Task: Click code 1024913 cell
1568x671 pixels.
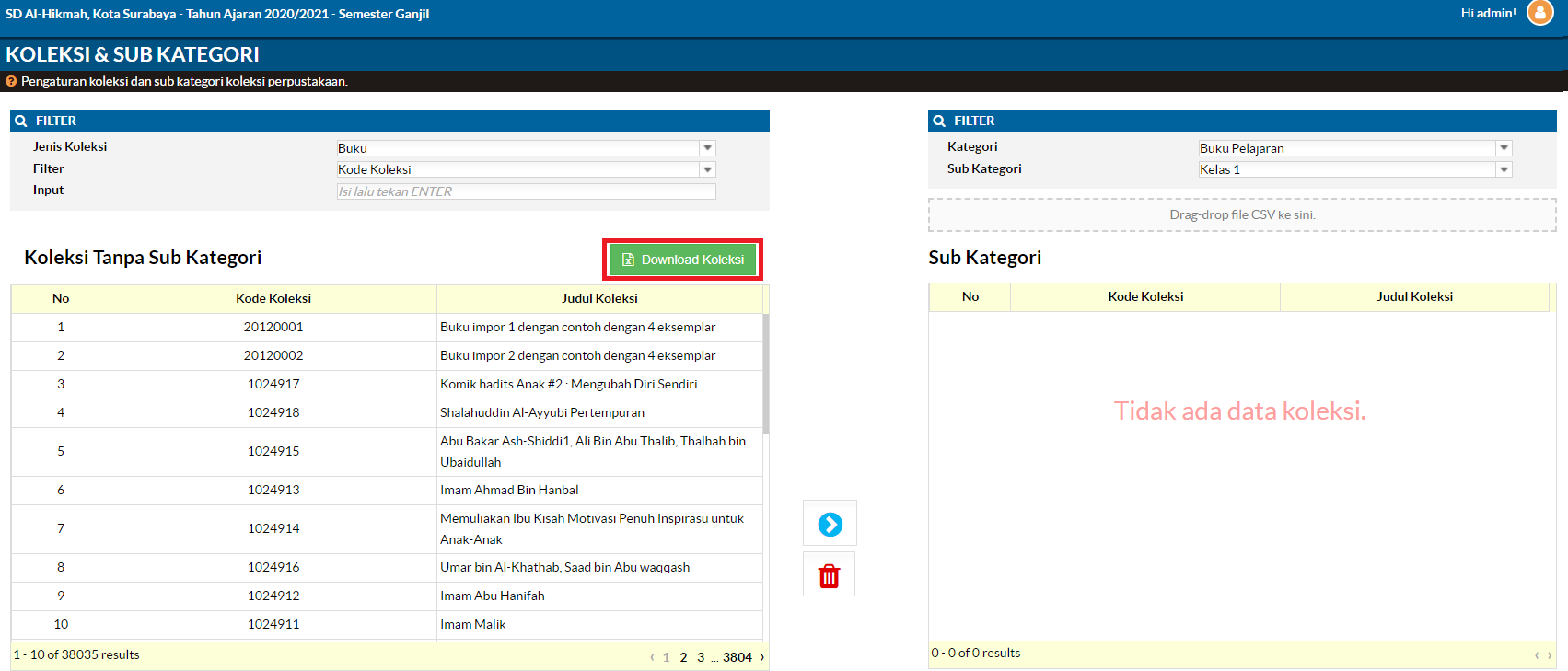Action: (x=273, y=490)
